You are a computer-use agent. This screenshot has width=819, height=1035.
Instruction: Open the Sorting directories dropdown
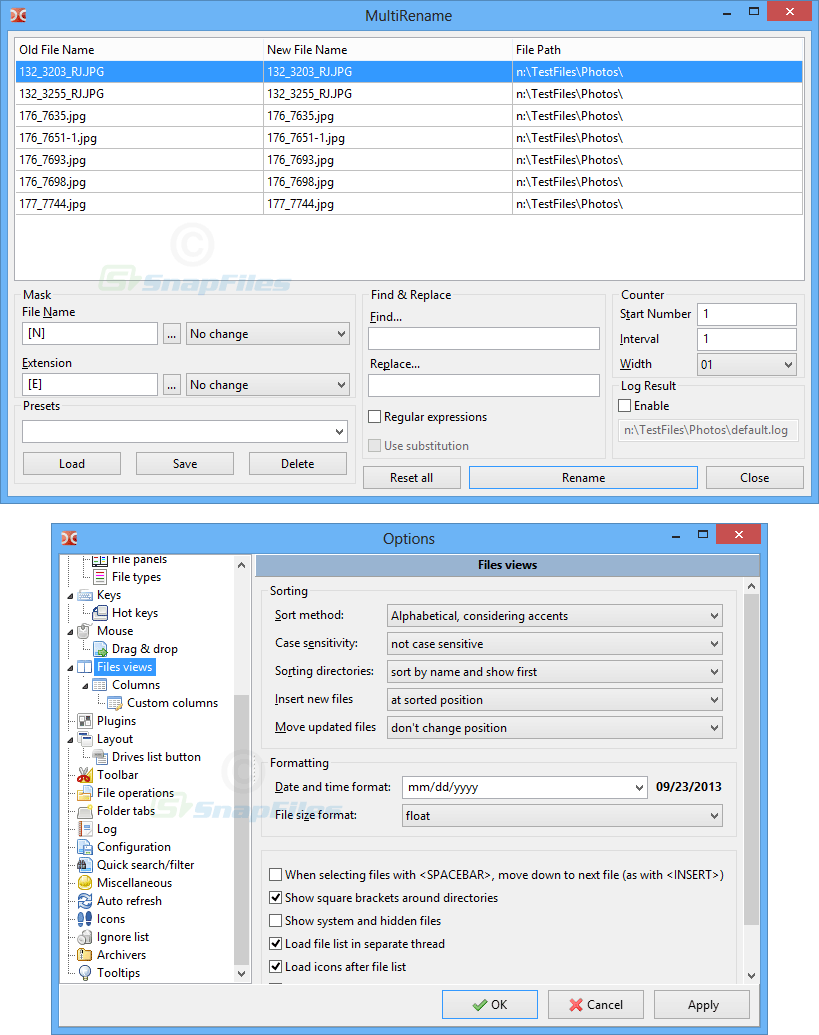click(554, 672)
